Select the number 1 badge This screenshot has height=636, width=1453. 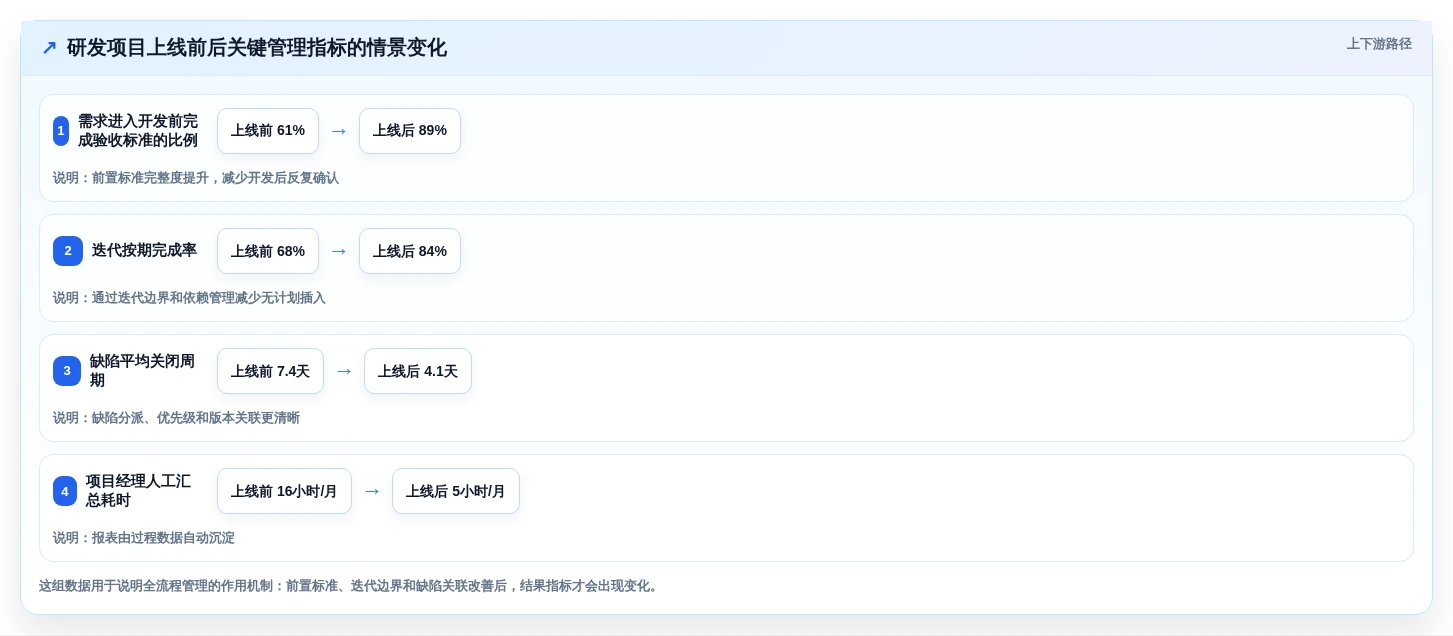click(61, 131)
